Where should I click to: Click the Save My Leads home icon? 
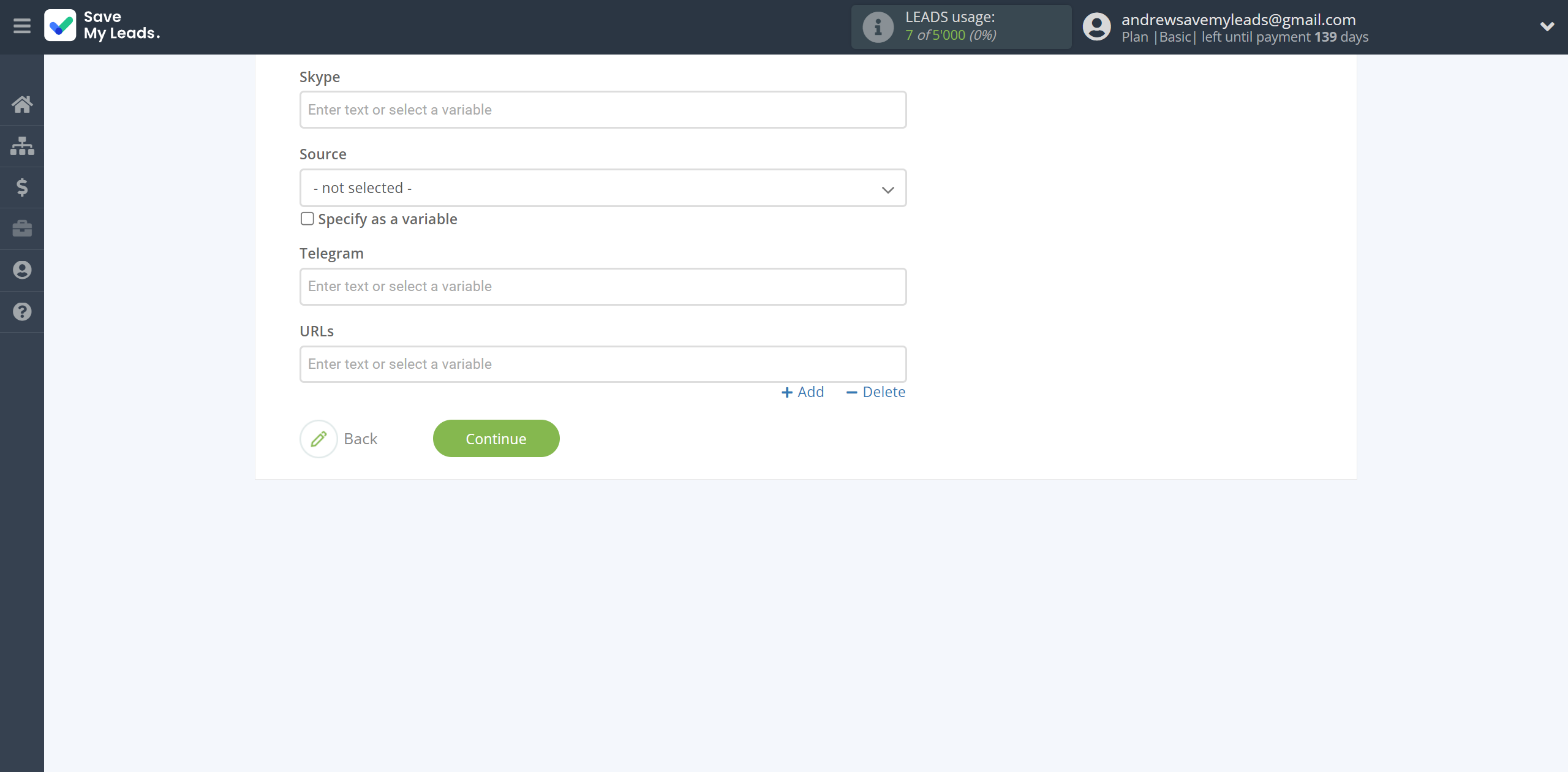click(23, 103)
